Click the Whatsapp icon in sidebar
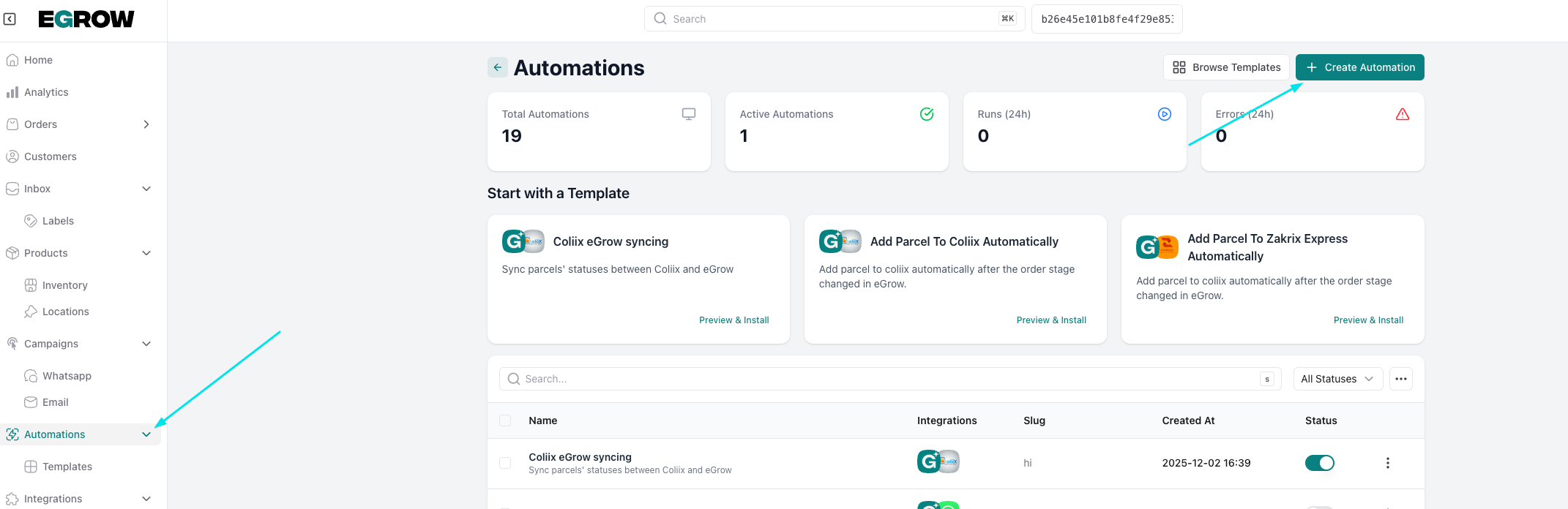1568x509 pixels. click(x=31, y=376)
